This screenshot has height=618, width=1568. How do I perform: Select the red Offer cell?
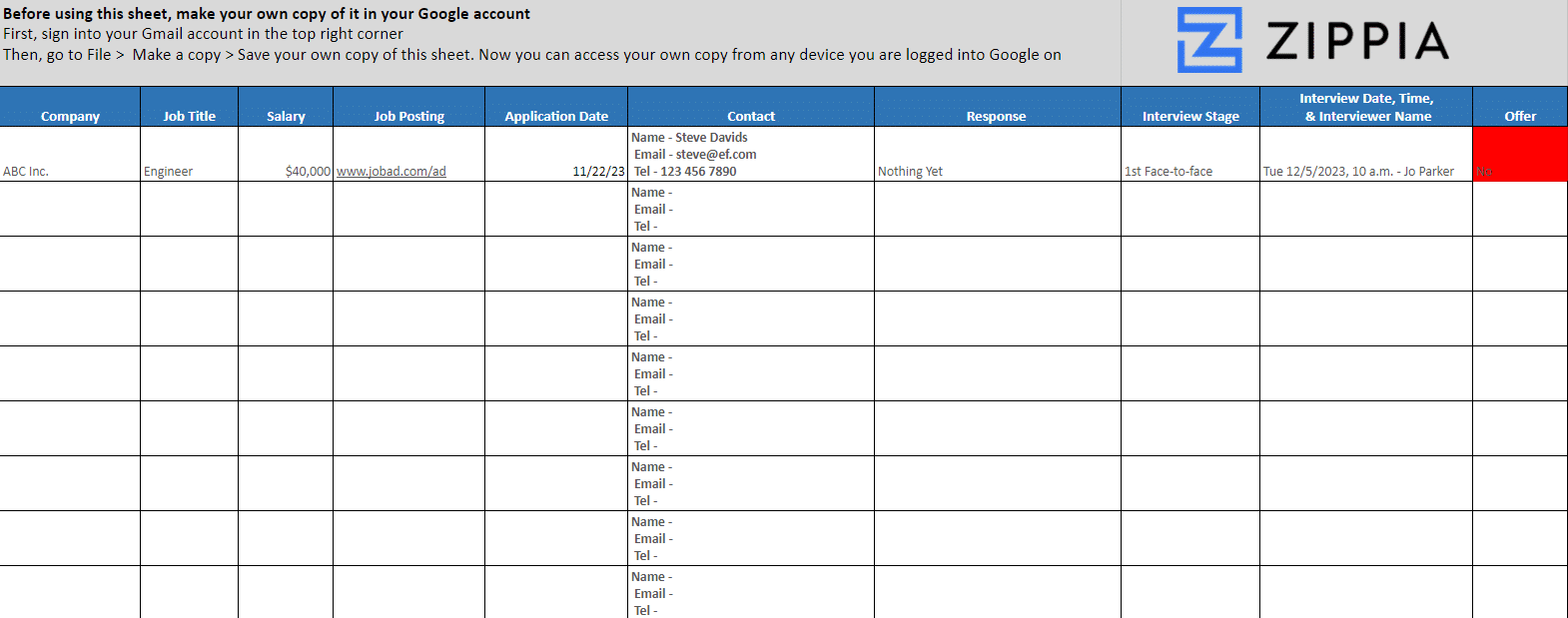point(1519,154)
